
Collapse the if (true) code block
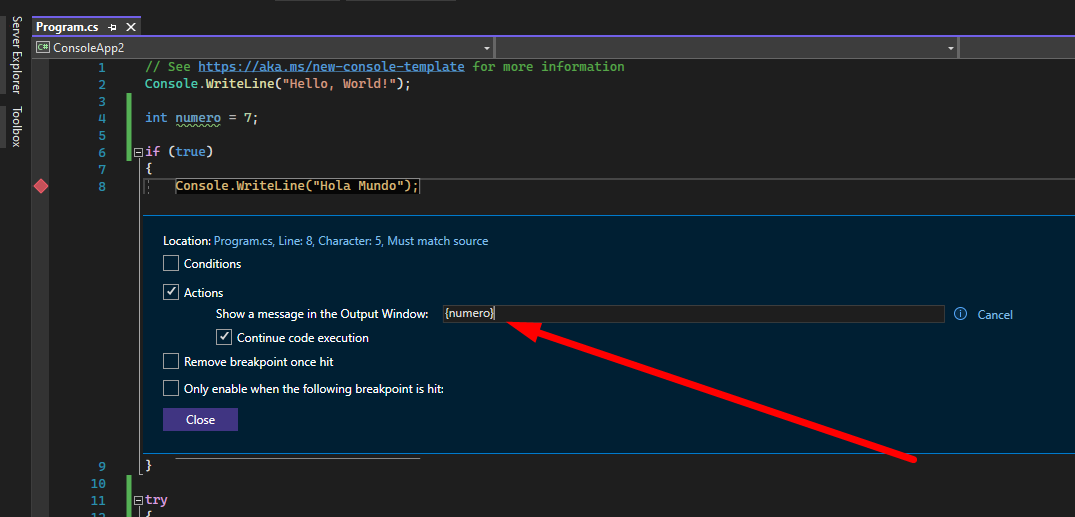pyautogui.click(x=138, y=152)
